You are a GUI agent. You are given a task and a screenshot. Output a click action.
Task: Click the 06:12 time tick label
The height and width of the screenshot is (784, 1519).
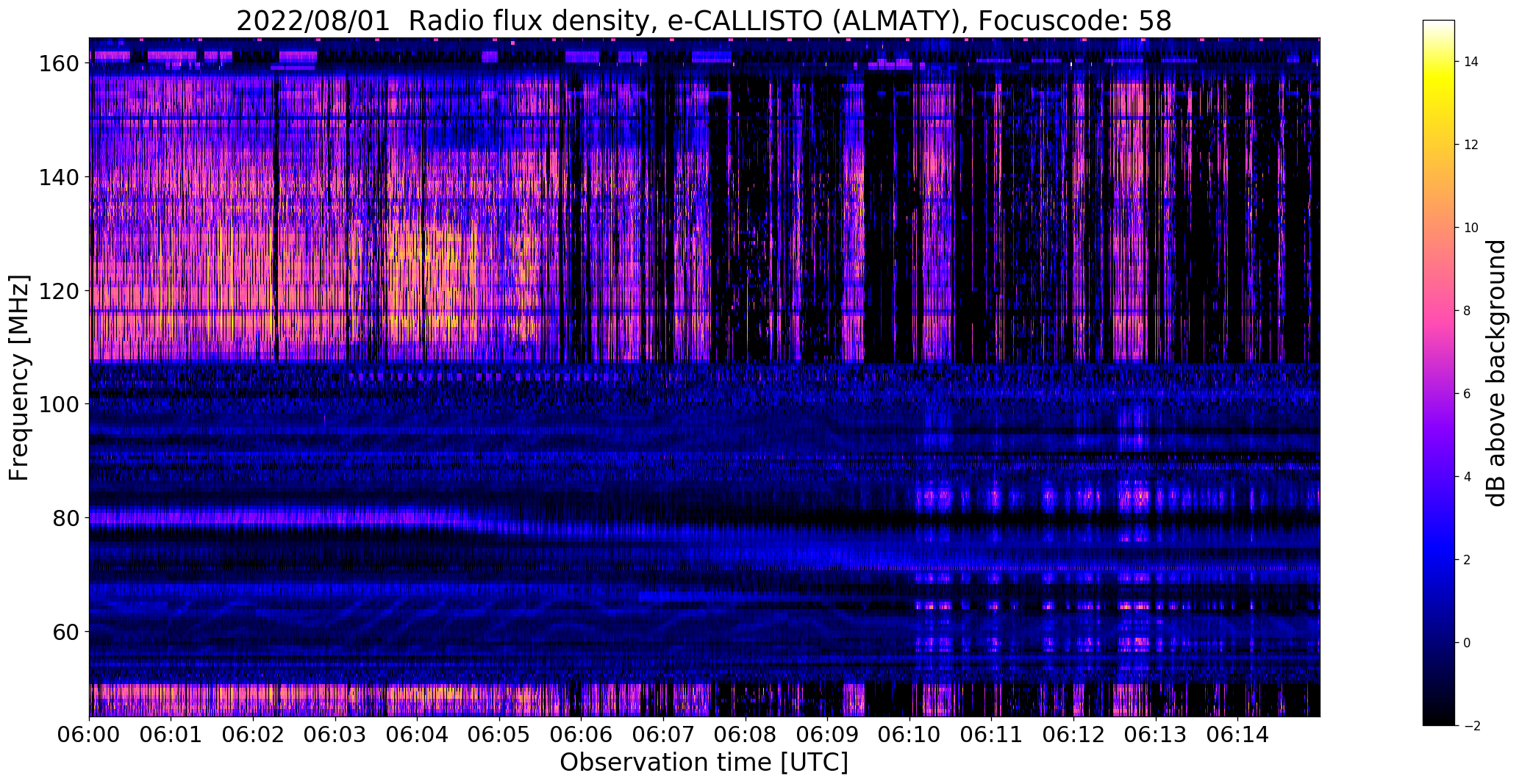(1073, 734)
